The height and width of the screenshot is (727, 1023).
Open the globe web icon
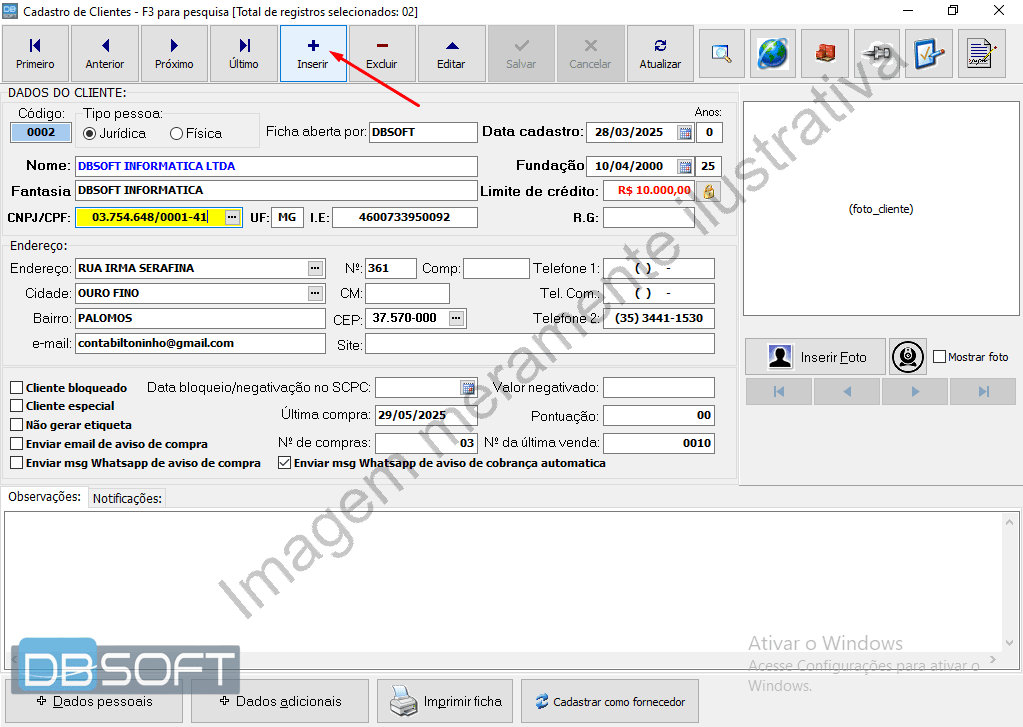coord(773,54)
